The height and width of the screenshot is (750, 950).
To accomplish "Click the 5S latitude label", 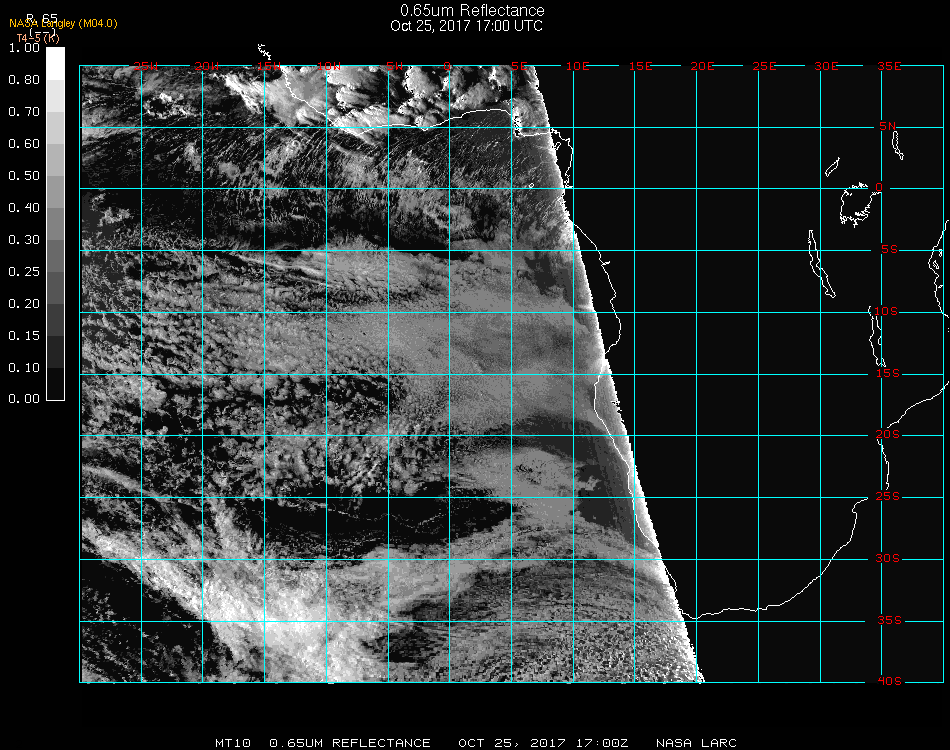I will (x=889, y=250).
